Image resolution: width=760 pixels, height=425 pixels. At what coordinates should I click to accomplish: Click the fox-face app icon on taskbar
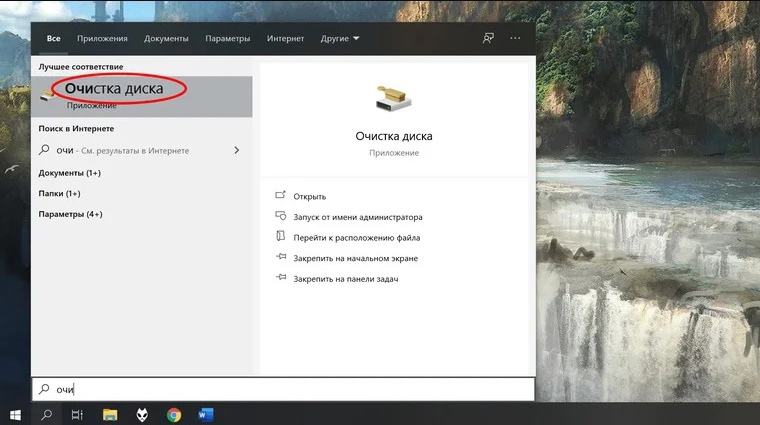(x=142, y=414)
